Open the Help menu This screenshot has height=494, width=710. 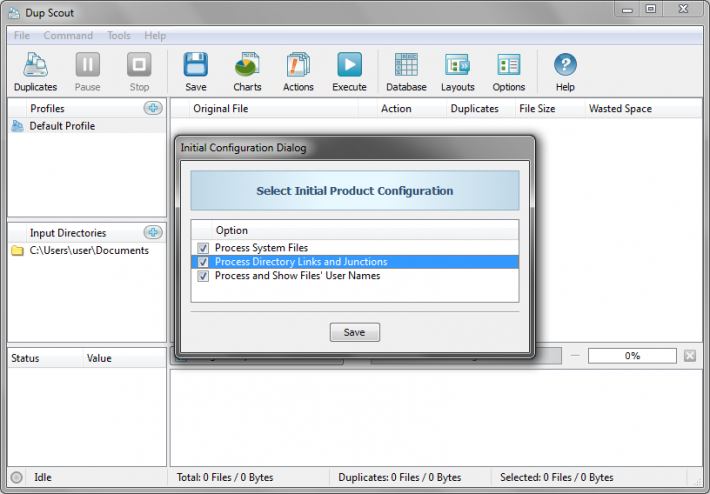tap(155, 35)
